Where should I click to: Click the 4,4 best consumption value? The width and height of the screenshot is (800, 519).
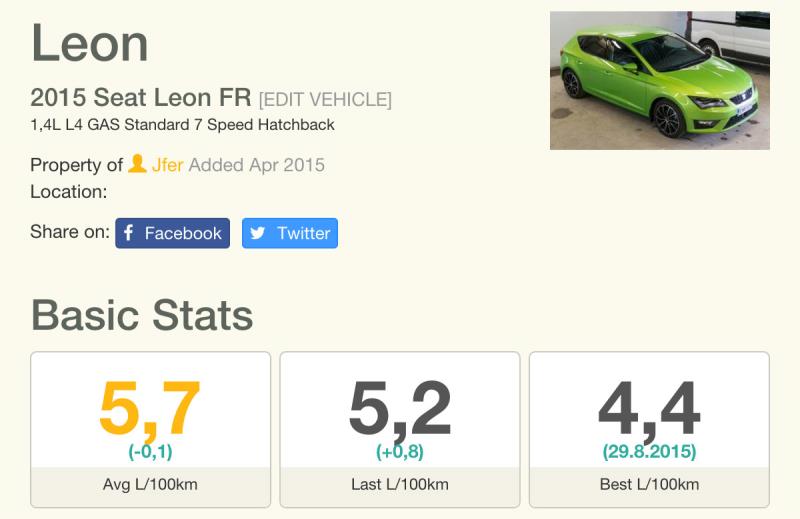pos(649,408)
